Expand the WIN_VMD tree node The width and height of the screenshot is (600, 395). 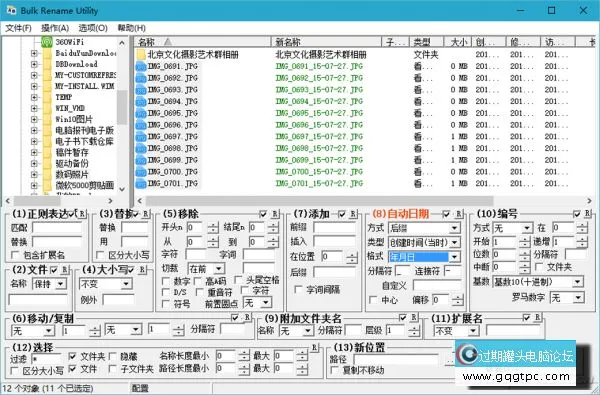point(34,108)
